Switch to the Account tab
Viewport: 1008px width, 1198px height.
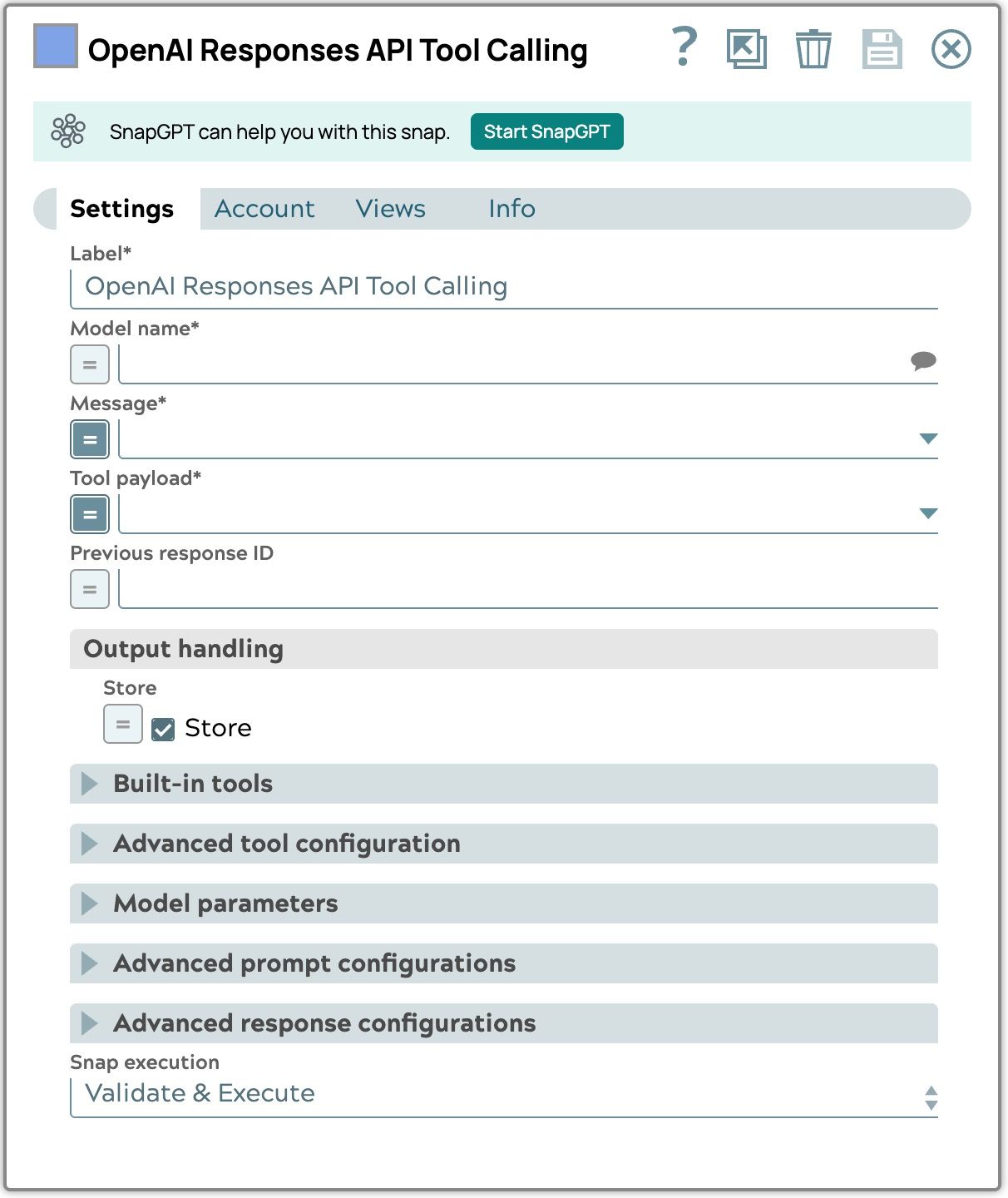264,209
